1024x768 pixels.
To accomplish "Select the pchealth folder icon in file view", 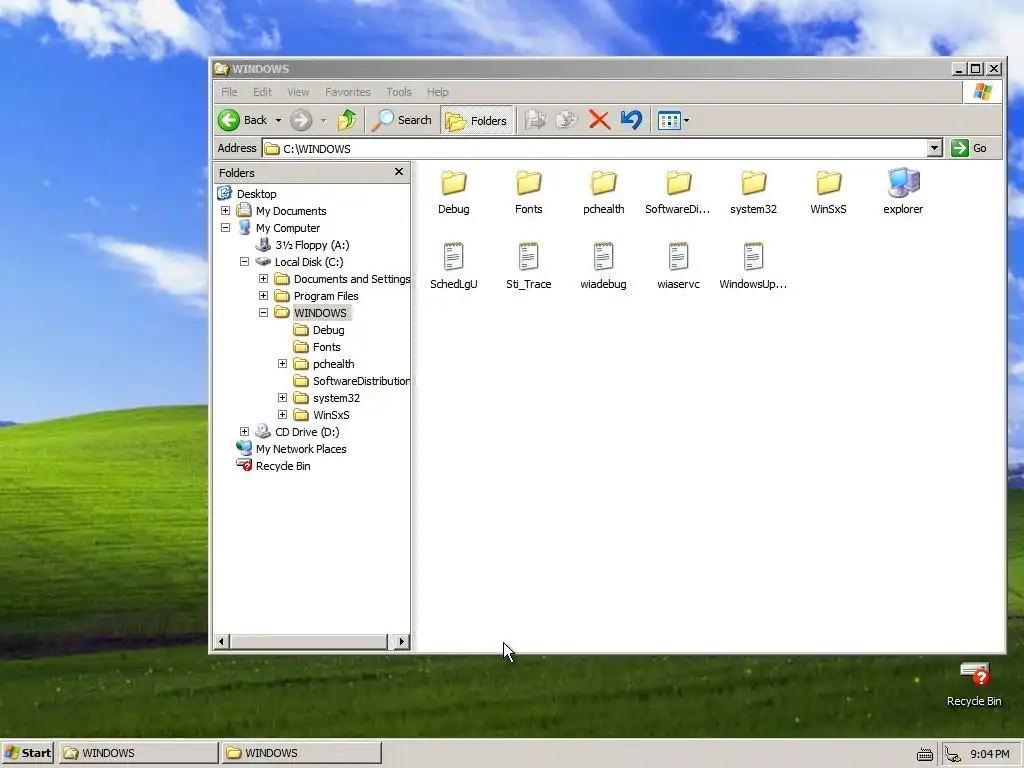I will tap(603, 183).
